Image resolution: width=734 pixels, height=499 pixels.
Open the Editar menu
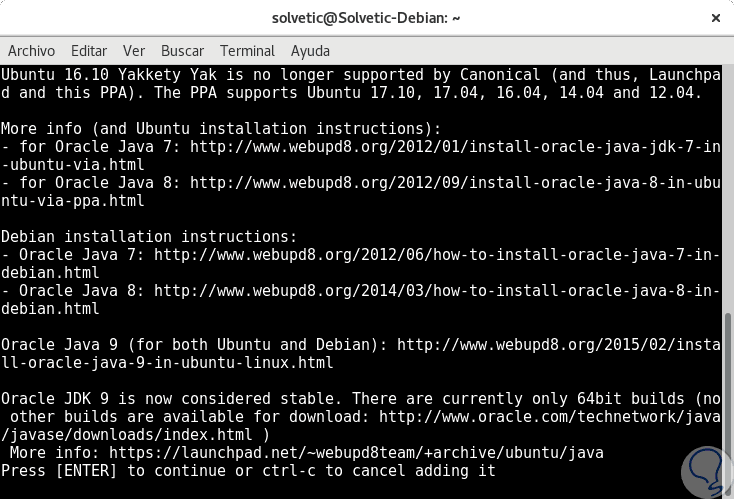point(89,51)
